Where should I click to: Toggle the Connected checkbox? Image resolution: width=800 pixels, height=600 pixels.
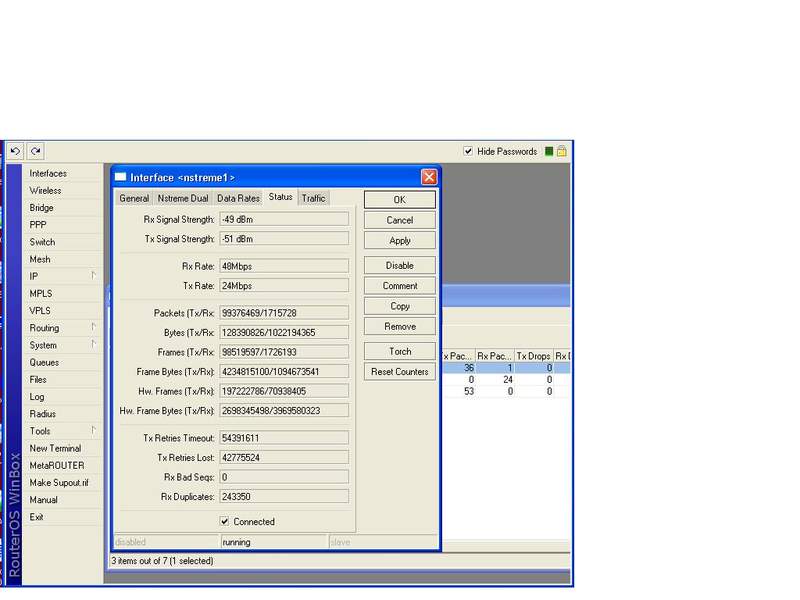tap(224, 521)
